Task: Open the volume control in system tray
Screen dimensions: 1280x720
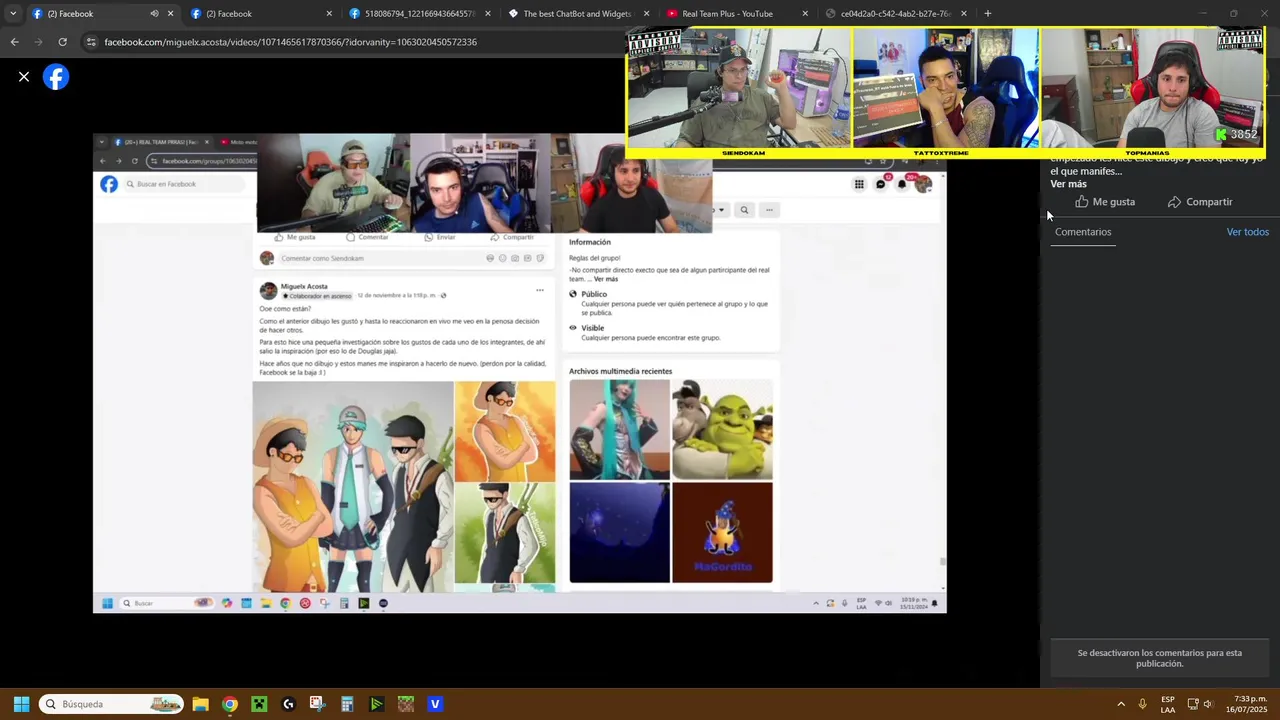Action: [x=1208, y=704]
